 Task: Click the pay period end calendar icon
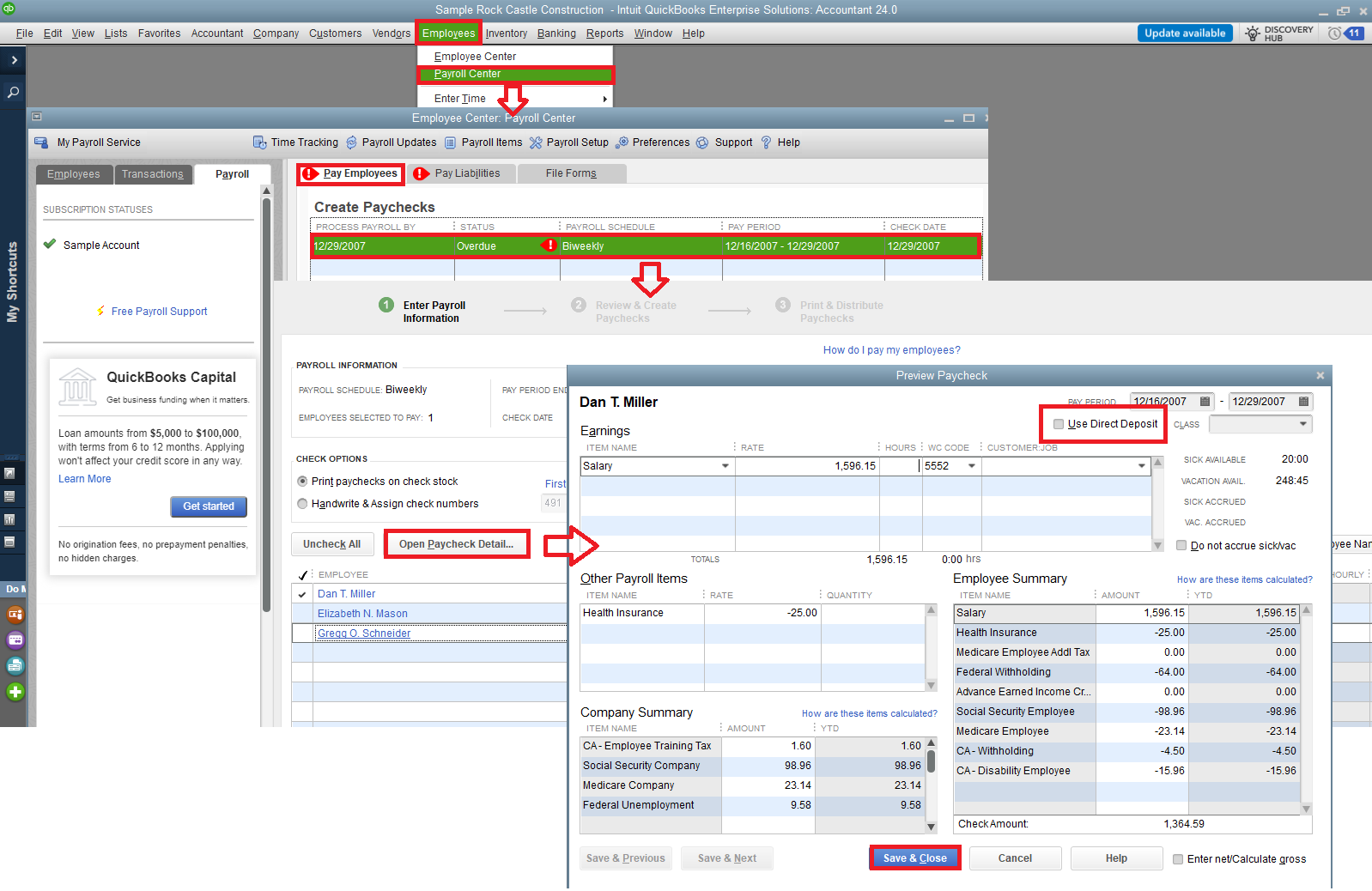(x=1303, y=402)
